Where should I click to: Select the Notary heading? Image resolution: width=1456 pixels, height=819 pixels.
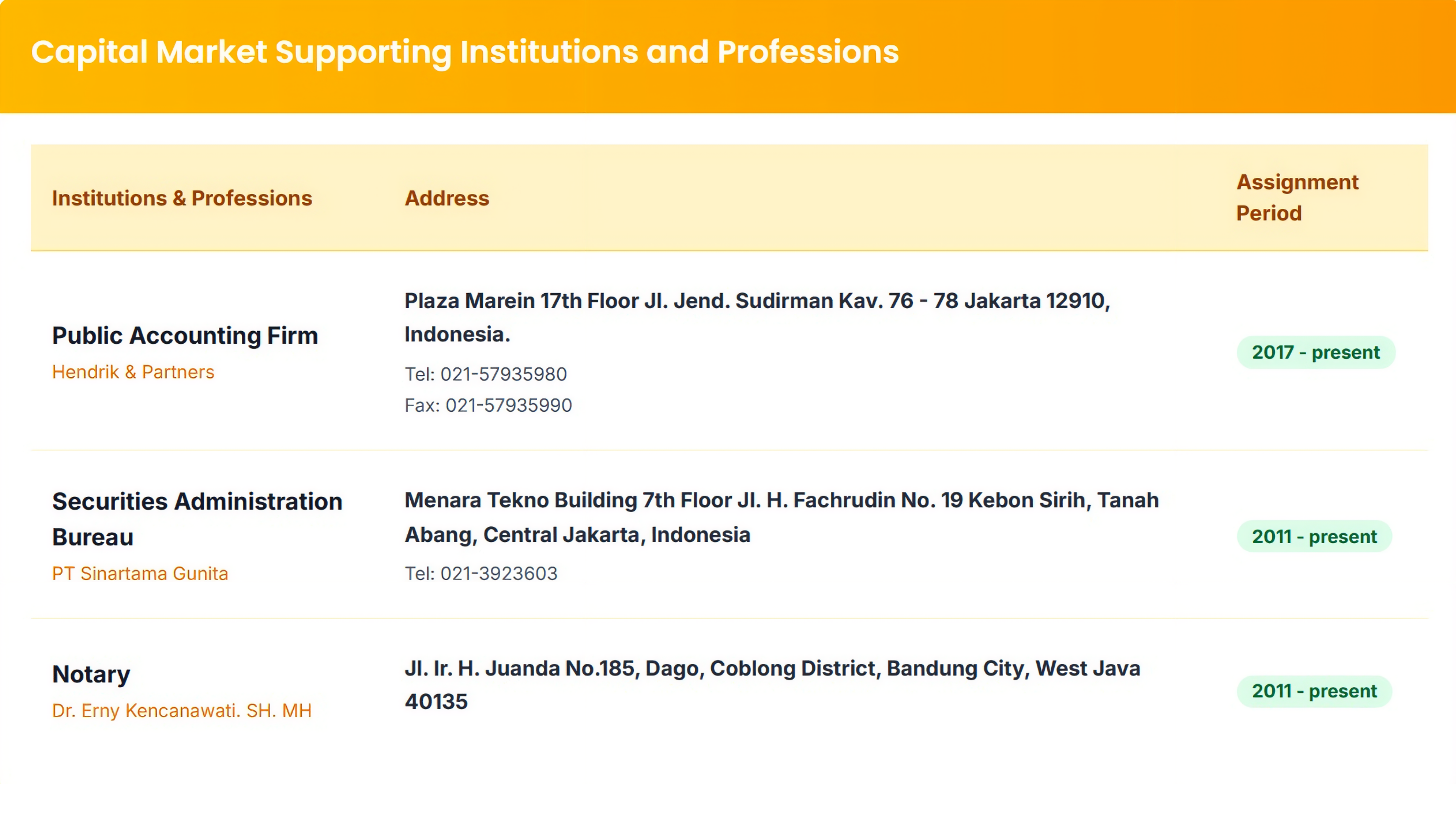91,674
